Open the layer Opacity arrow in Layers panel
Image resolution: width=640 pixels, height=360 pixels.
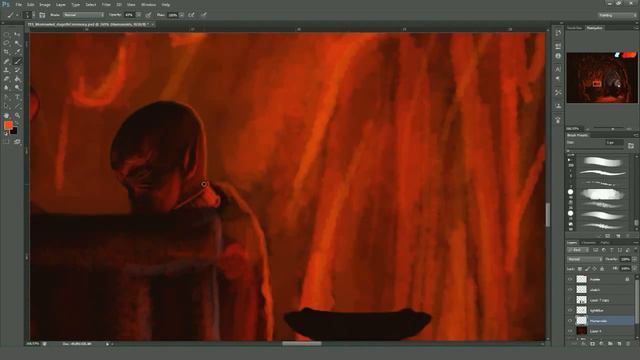tap(634, 260)
